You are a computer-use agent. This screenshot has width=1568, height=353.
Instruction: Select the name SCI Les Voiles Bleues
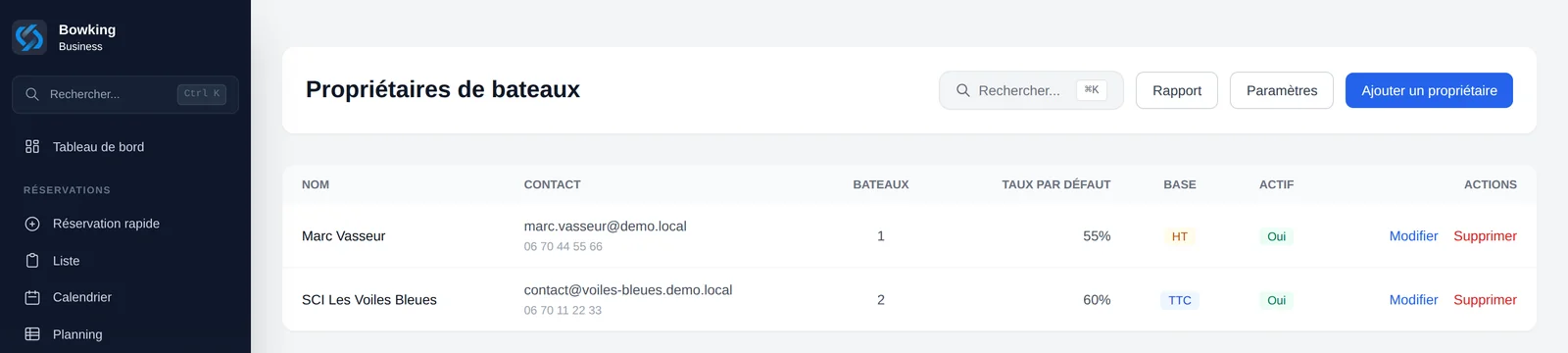369,300
